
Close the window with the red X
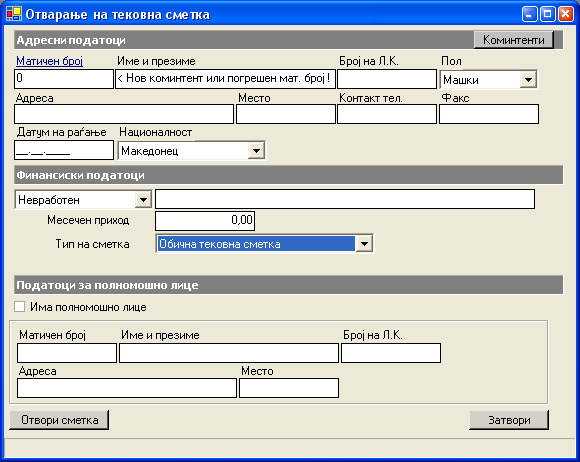(x=566, y=14)
